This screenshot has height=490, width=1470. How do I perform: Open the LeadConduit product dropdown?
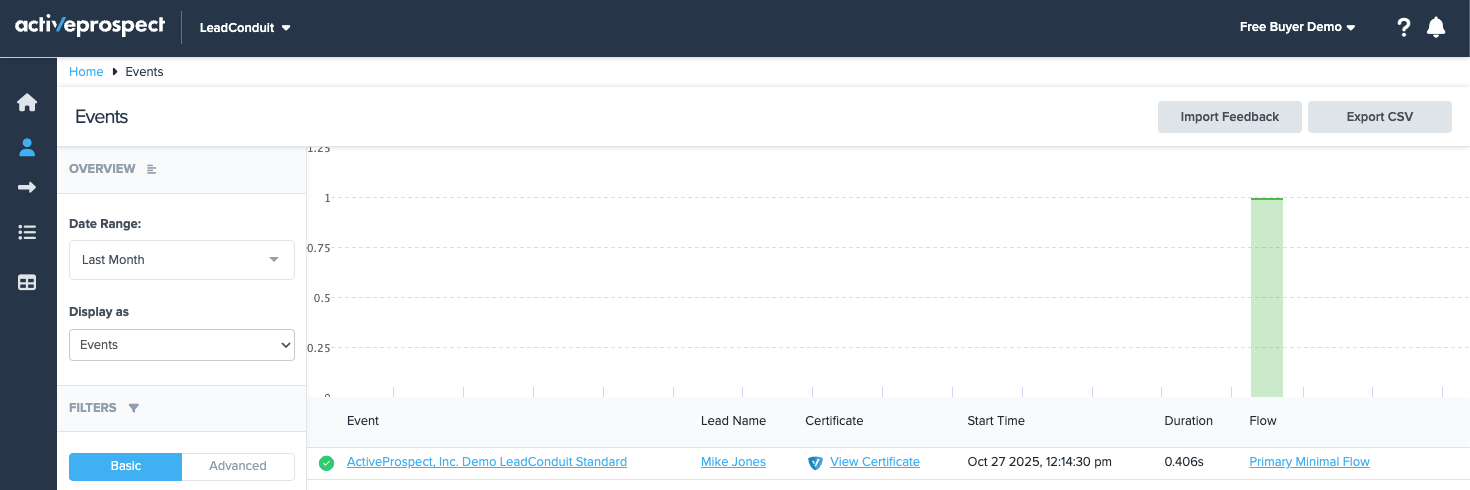click(245, 28)
